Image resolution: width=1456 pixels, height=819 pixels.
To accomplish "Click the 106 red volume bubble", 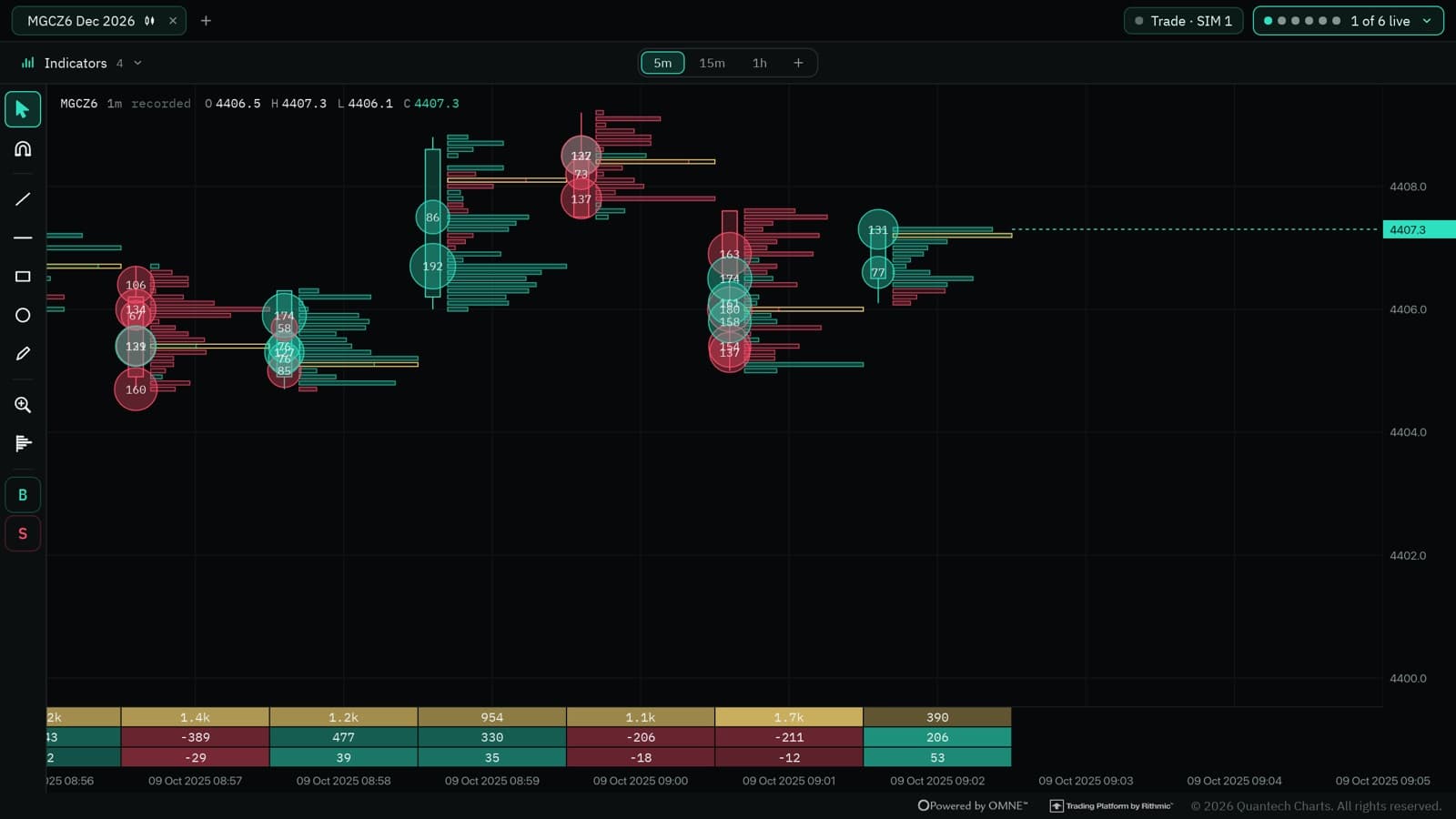I will [x=136, y=285].
